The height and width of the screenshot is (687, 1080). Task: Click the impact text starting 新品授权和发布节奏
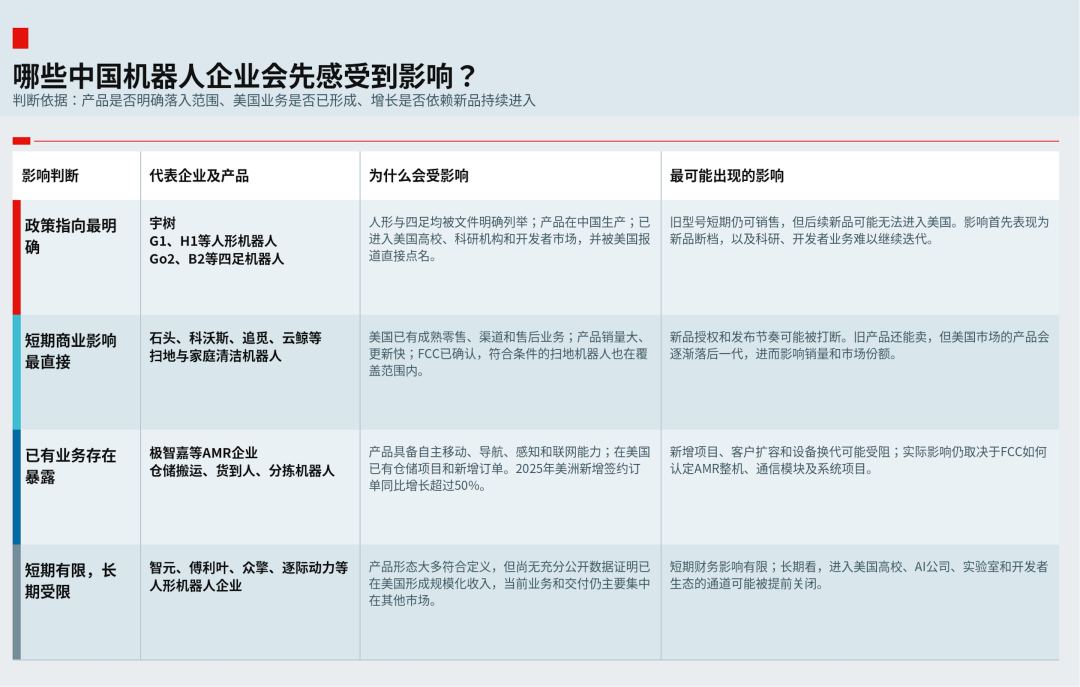(859, 346)
